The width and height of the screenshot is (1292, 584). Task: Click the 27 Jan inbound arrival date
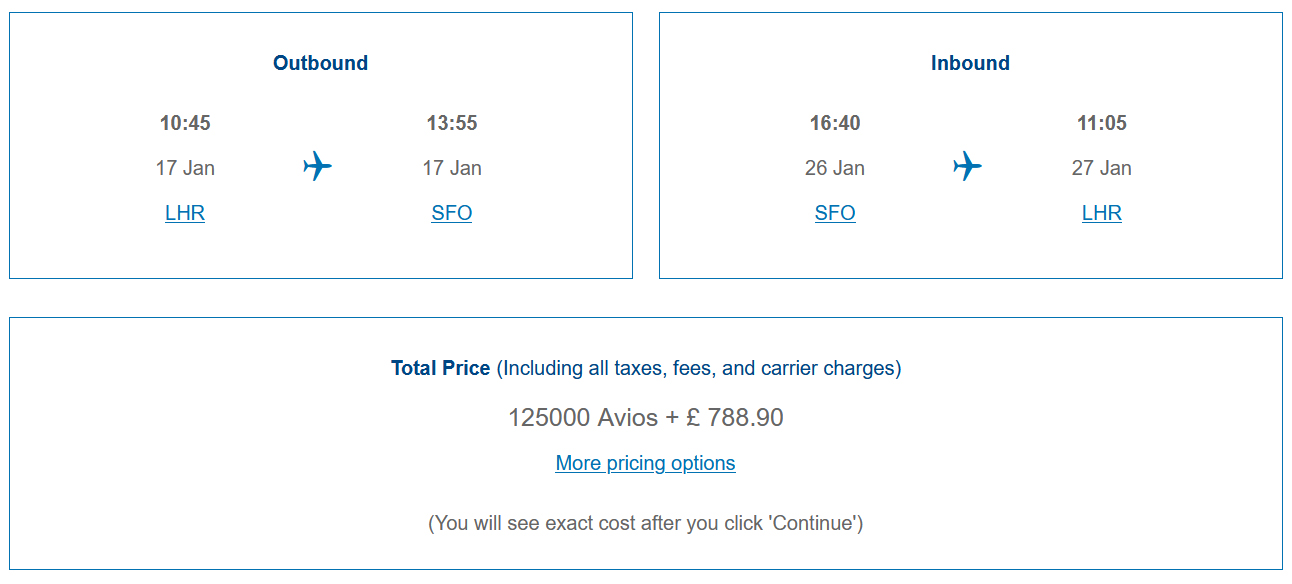(1102, 168)
